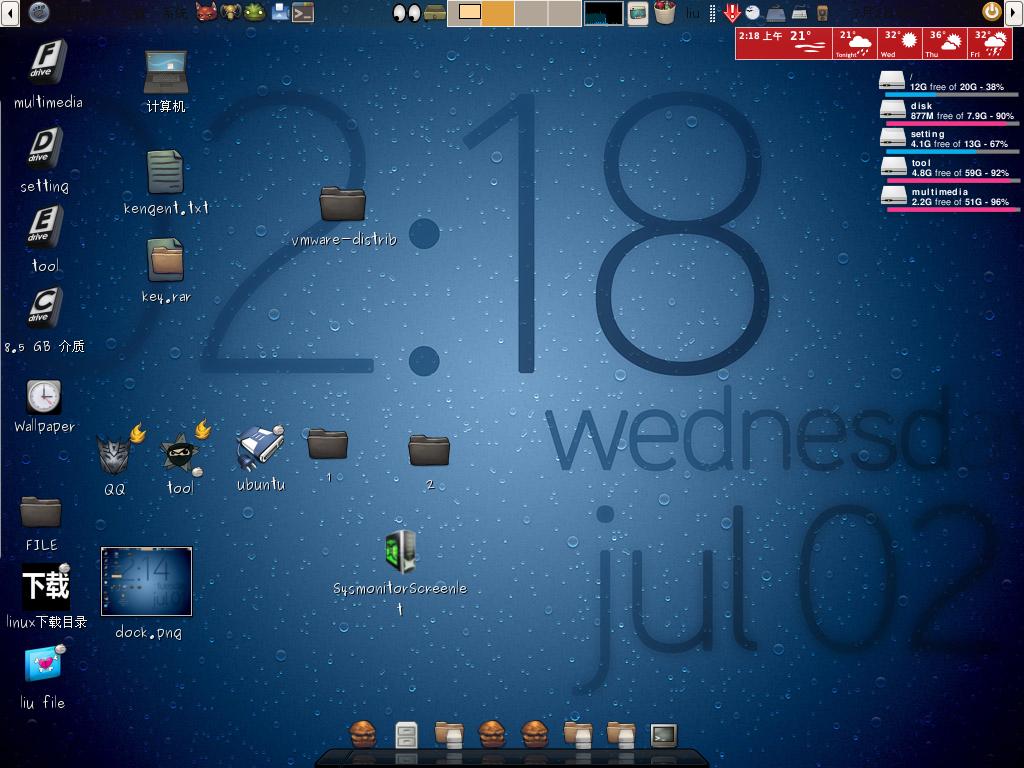Click multimedia entry 2.2G free of 51G

(x=948, y=198)
